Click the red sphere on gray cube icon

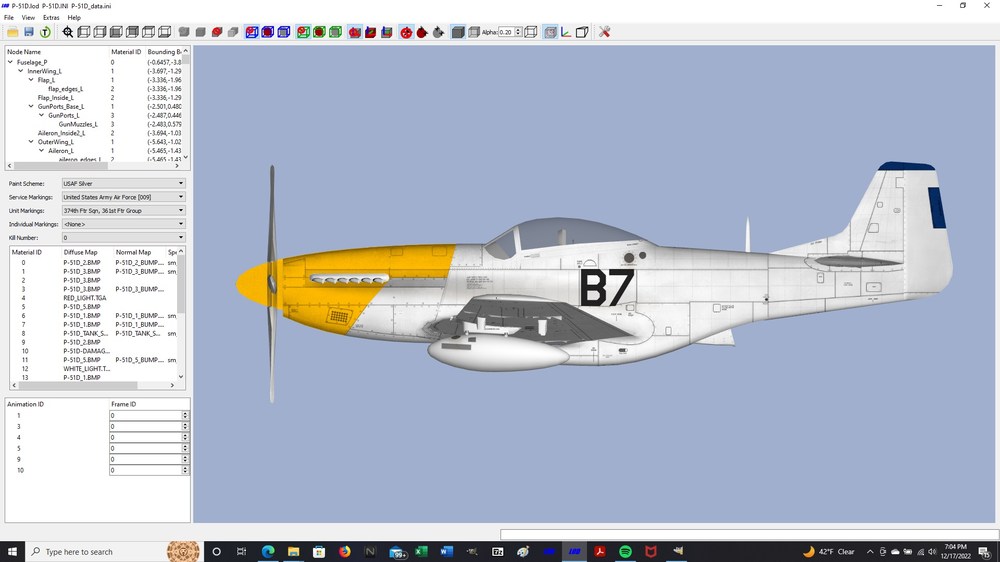click(217, 32)
